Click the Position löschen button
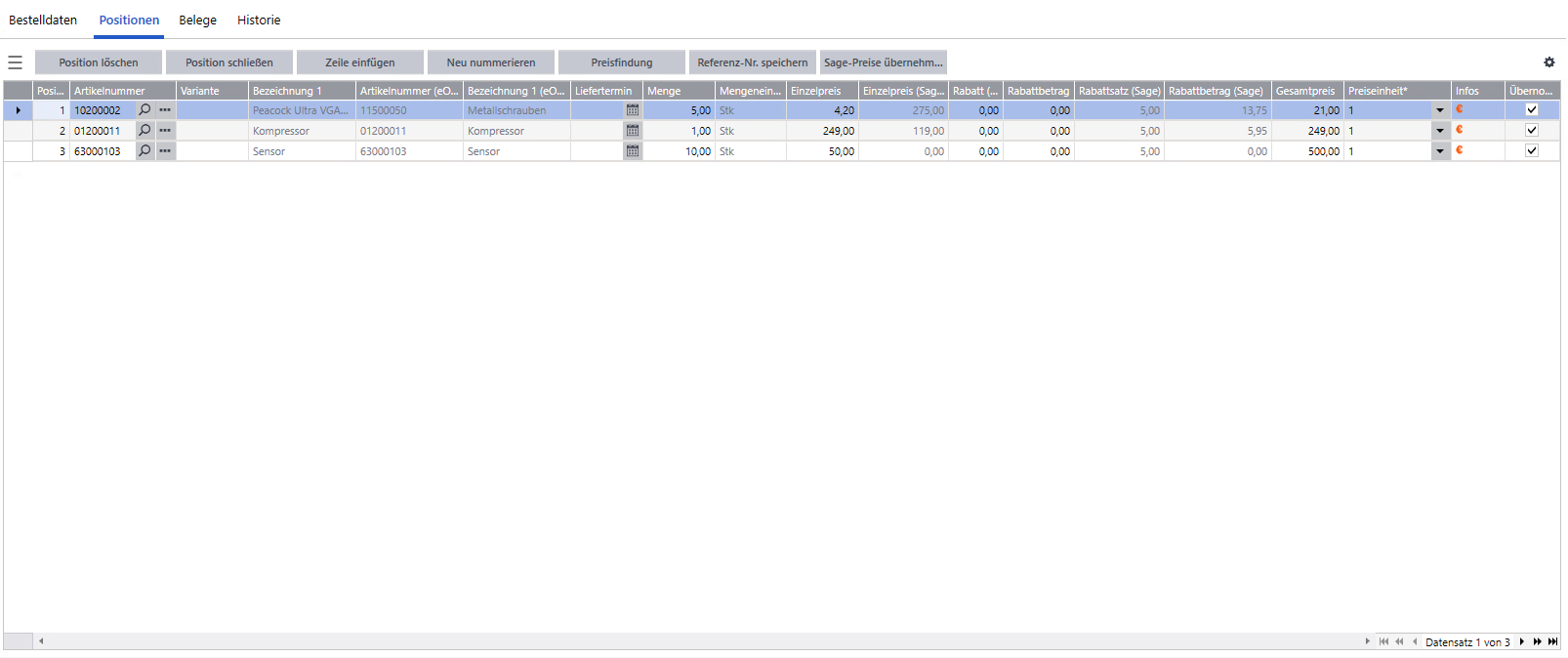This screenshot has width=1568, height=658. pyautogui.click(x=99, y=62)
